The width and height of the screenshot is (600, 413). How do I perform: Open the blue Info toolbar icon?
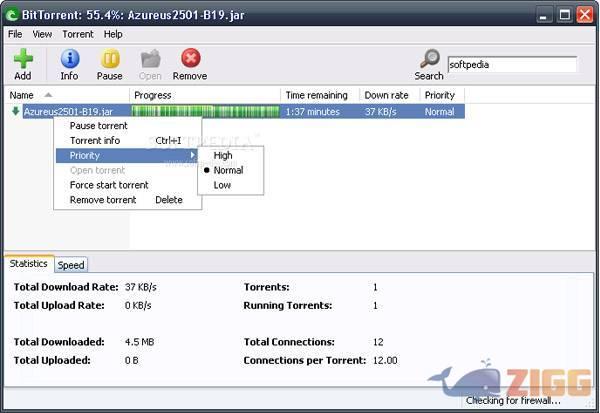(70, 59)
